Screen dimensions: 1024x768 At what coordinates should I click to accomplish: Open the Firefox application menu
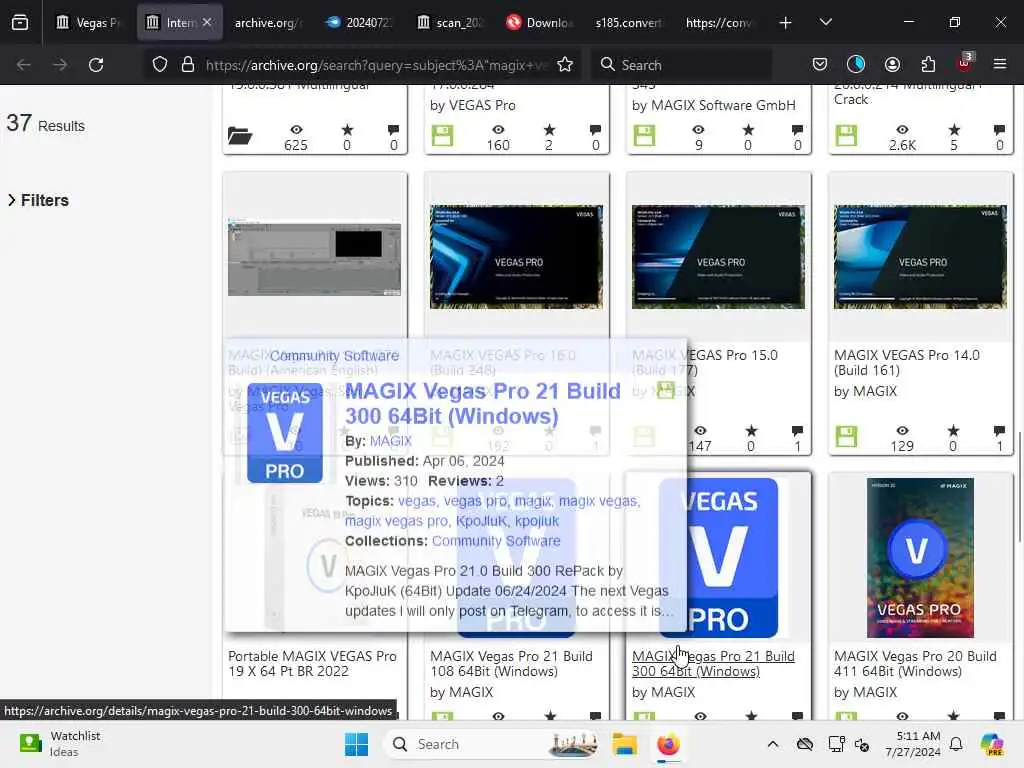[1000, 64]
